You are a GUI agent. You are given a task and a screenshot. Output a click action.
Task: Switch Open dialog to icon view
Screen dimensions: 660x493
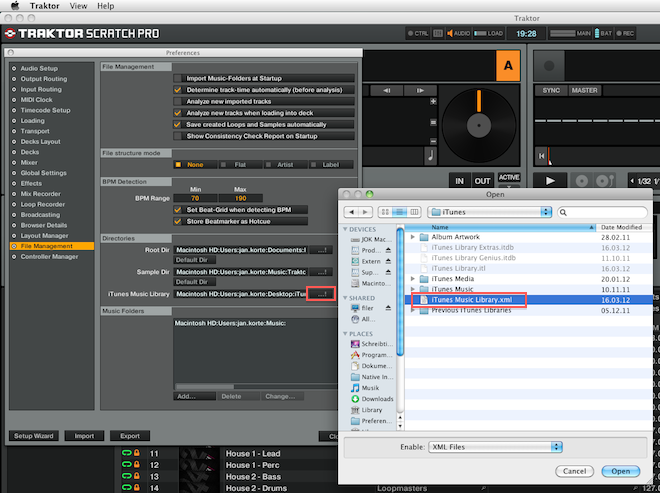pos(385,212)
